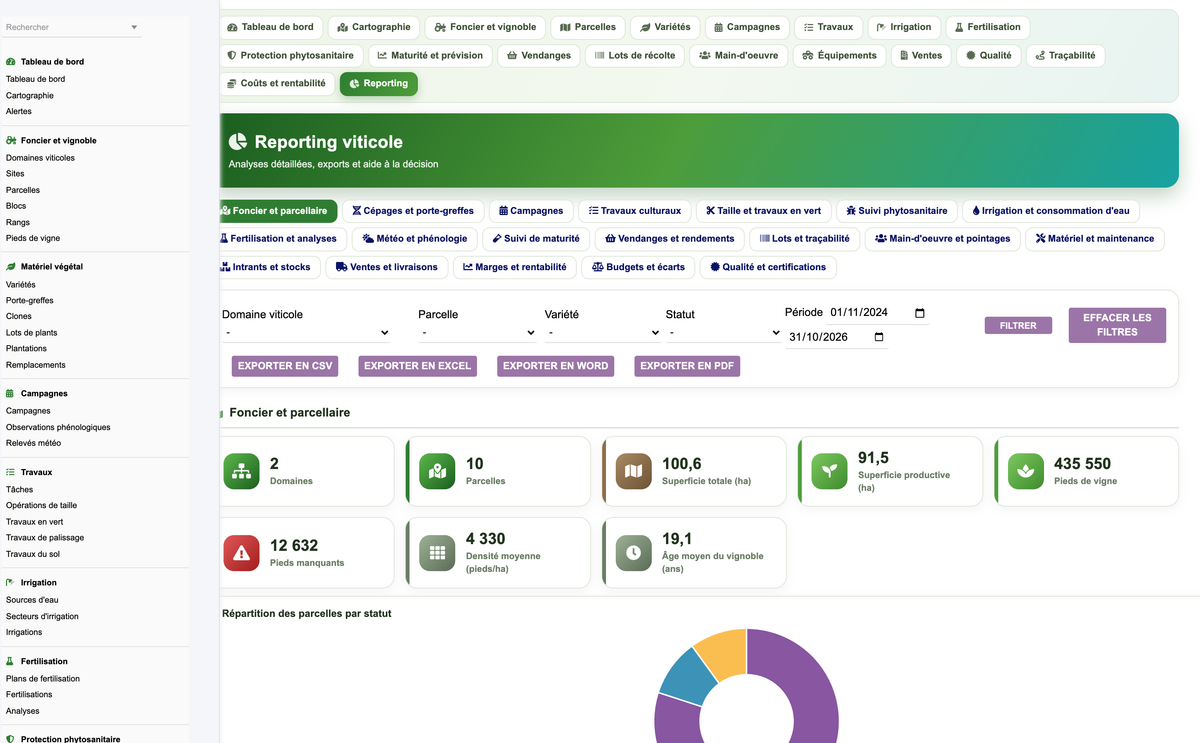
Task: Click the Tableau de bord sidebar icon
Action: 10,62
